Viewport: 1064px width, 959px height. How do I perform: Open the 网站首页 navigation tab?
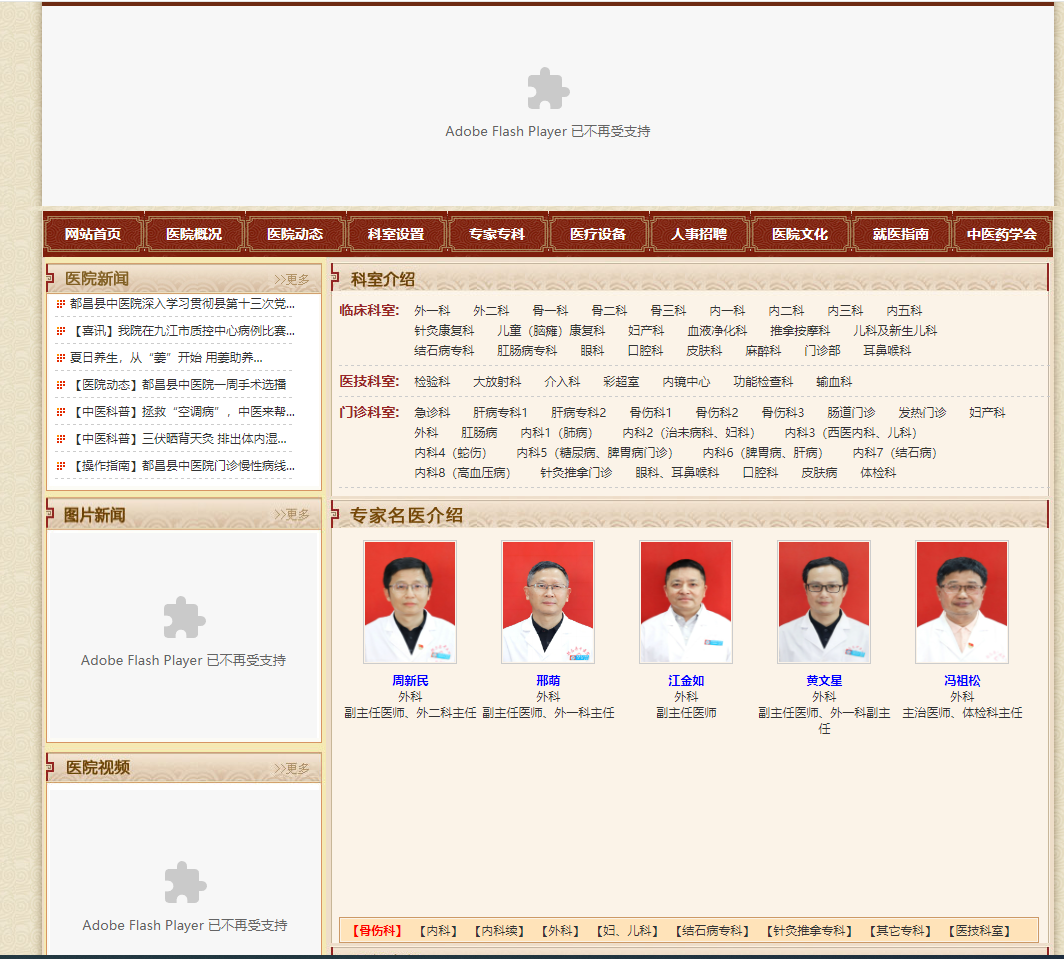[x=93, y=234]
